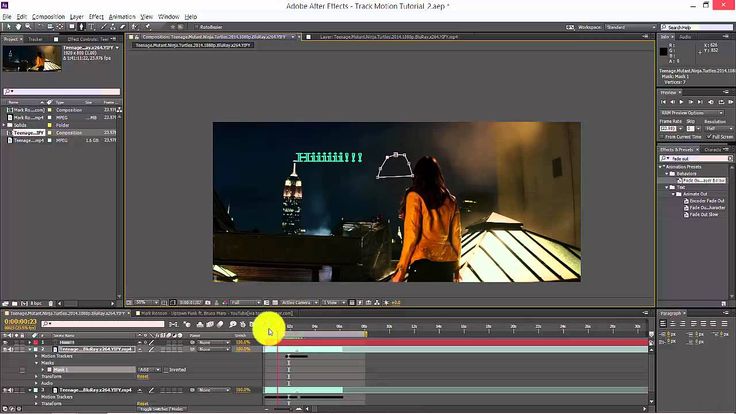Click Reset link next to Transform
The width and height of the screenshot is (736, 414).
143,376
